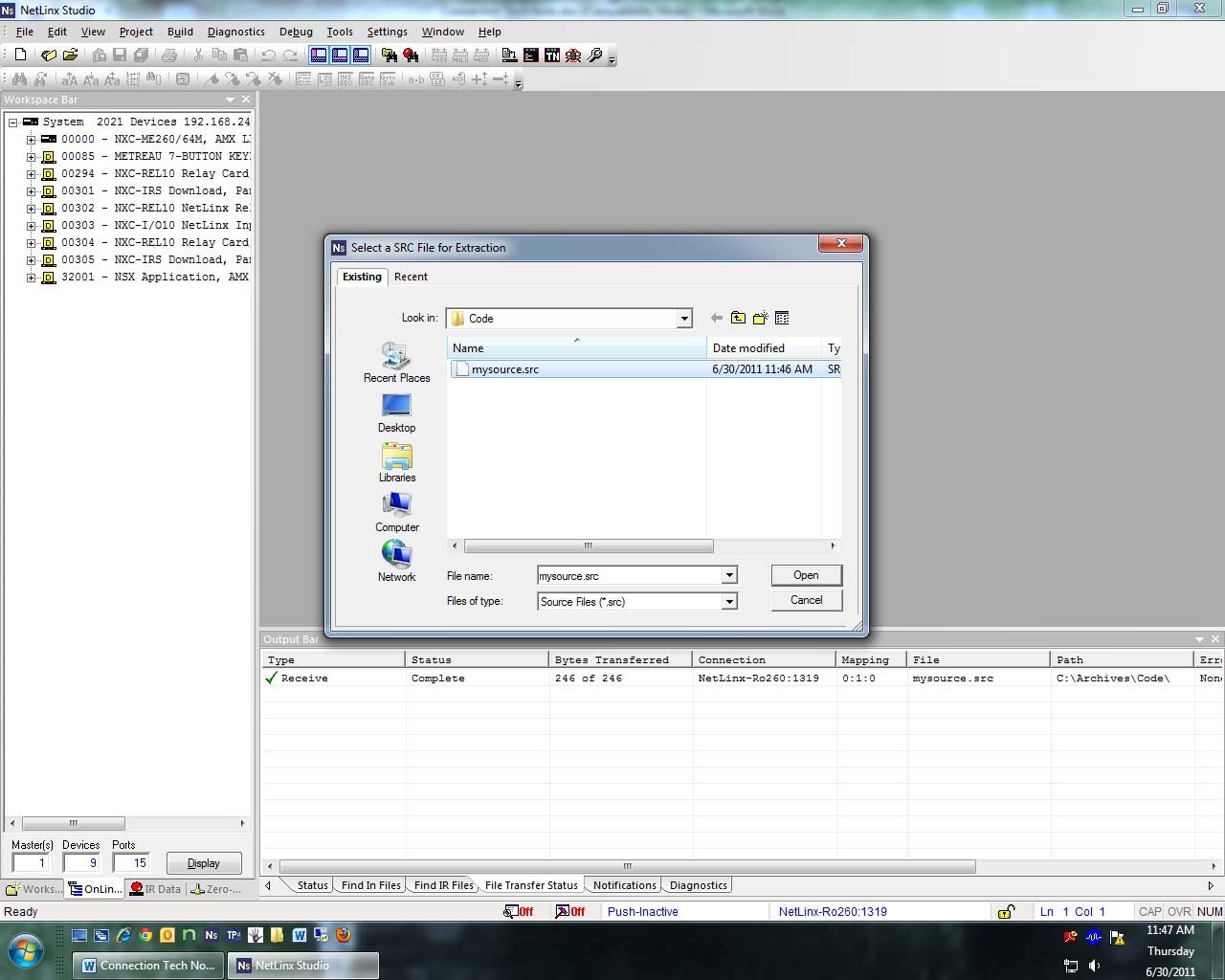Switch to Recent tab in dialog
Viewport: 1225px width, 980px height.
tap(411, 277)
